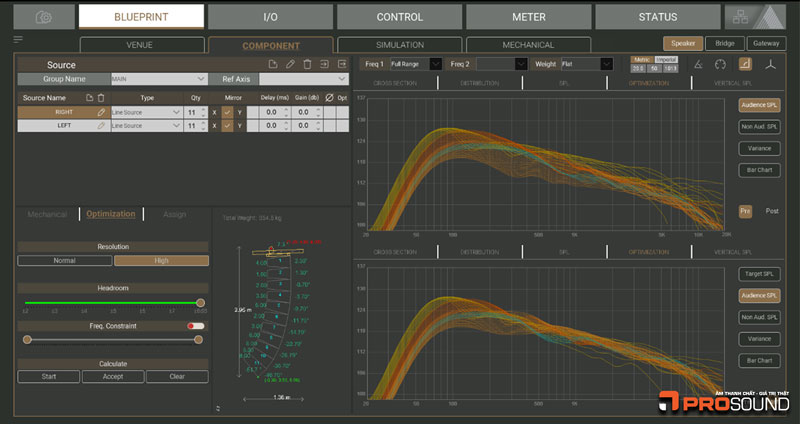Click the camera screenshot icon

click(x=42, y=17)
